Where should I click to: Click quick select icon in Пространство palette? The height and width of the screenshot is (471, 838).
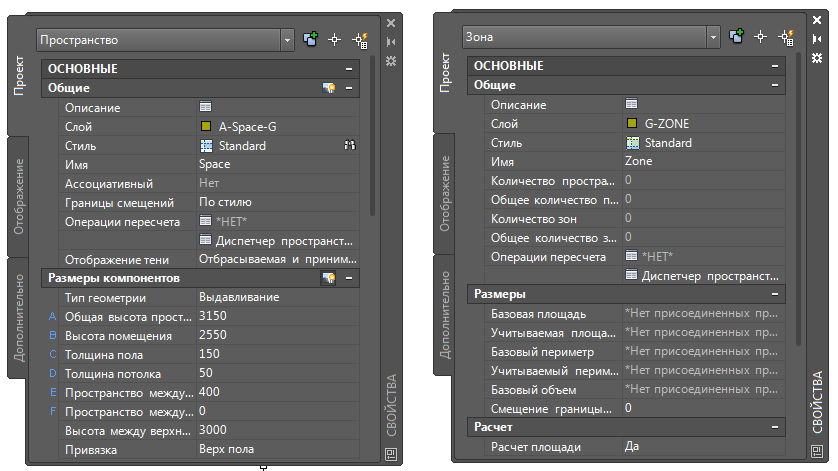pyautogui.click(x=361, y=40)
